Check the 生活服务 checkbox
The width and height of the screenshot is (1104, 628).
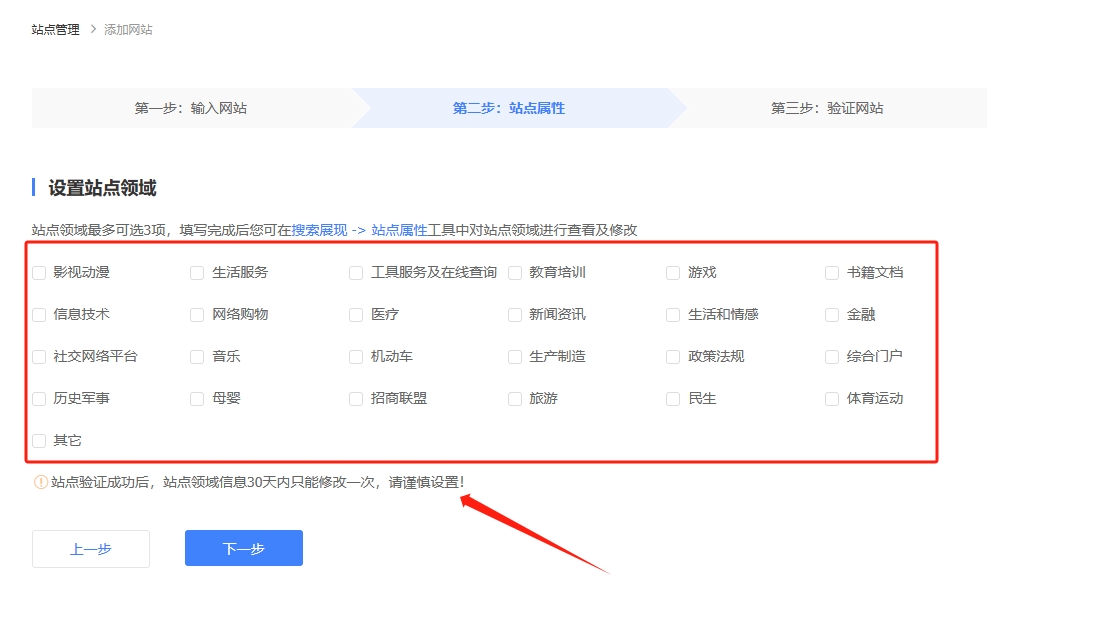coord(197,272)
